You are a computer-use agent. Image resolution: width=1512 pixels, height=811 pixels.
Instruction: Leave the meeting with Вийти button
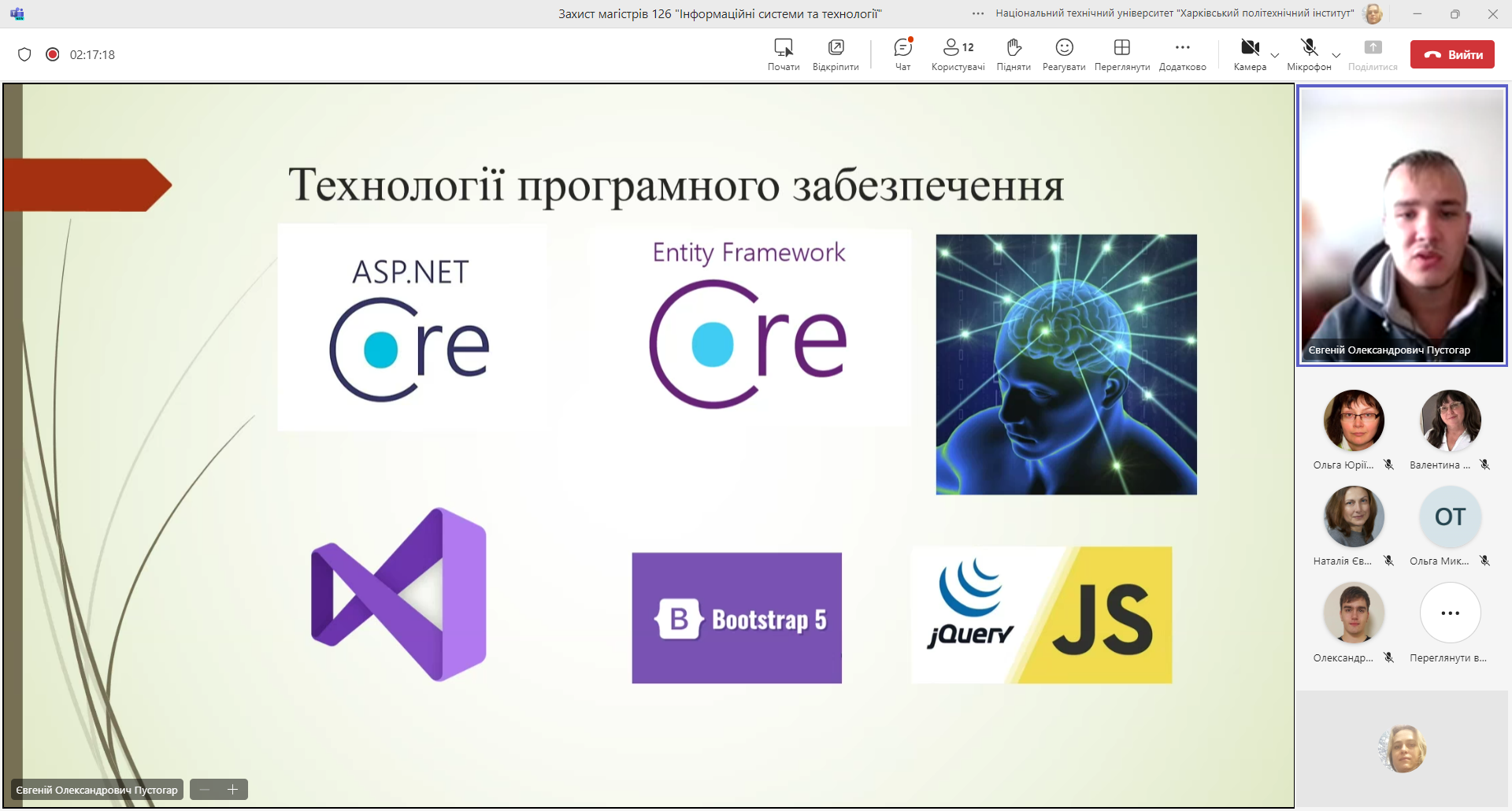(1452, 54)
